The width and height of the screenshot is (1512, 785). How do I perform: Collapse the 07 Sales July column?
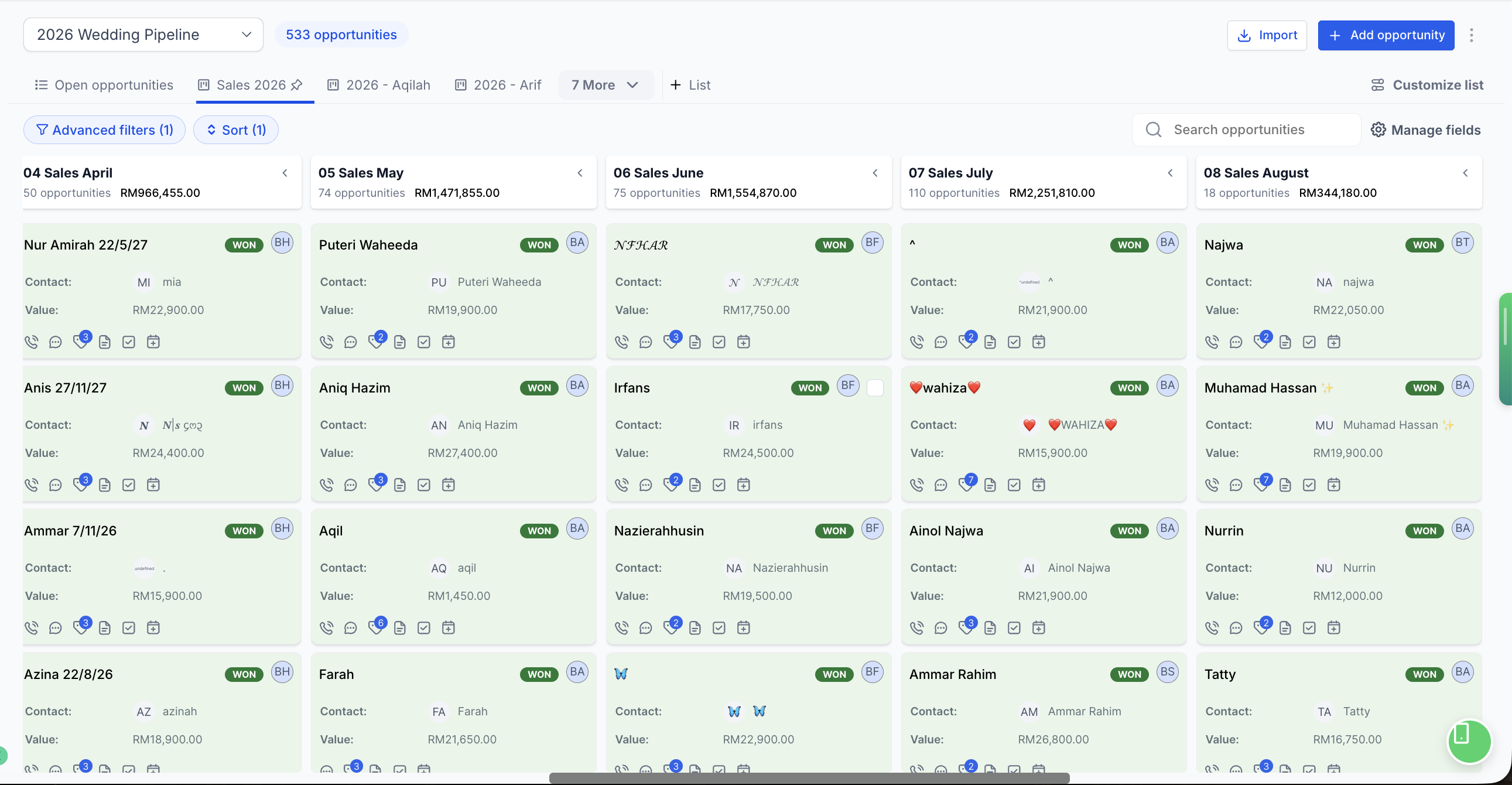click(x=1171, y=173)
